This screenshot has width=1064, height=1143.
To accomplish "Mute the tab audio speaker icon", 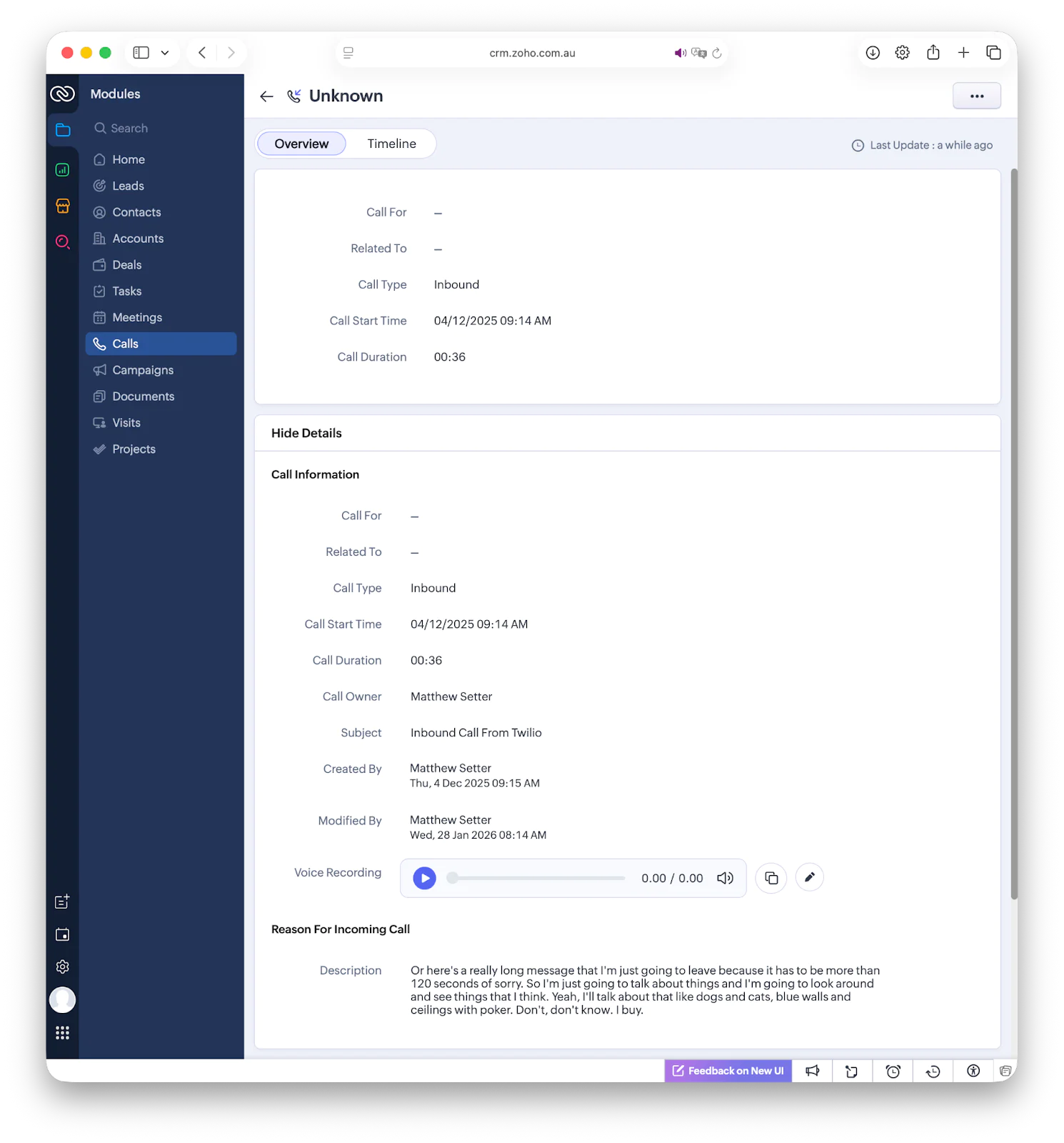I will 680,53.
